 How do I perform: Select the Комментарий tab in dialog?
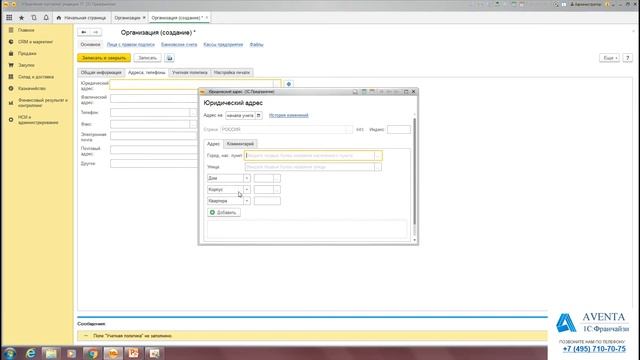click(240, 144)
